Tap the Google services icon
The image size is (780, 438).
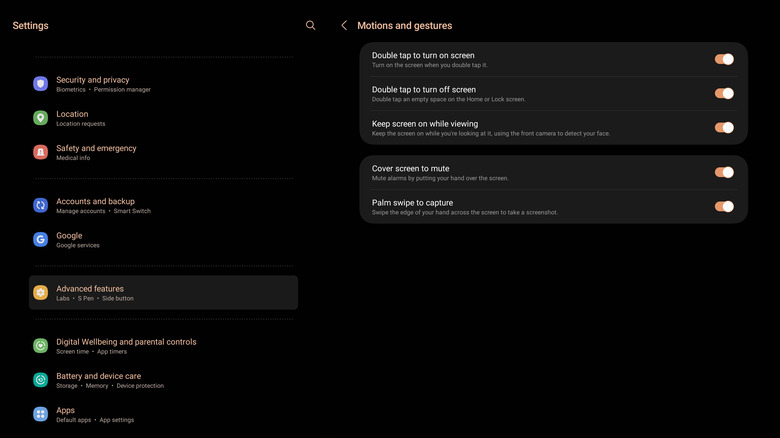(x=40, y=239)
